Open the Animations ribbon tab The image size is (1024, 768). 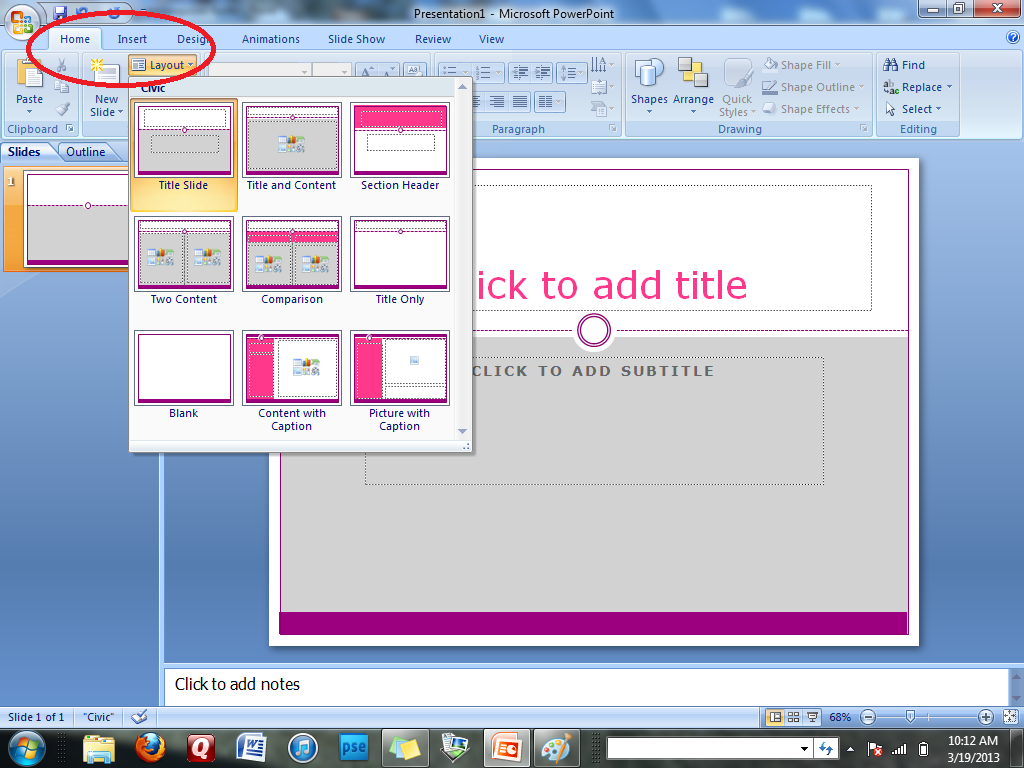270,39
